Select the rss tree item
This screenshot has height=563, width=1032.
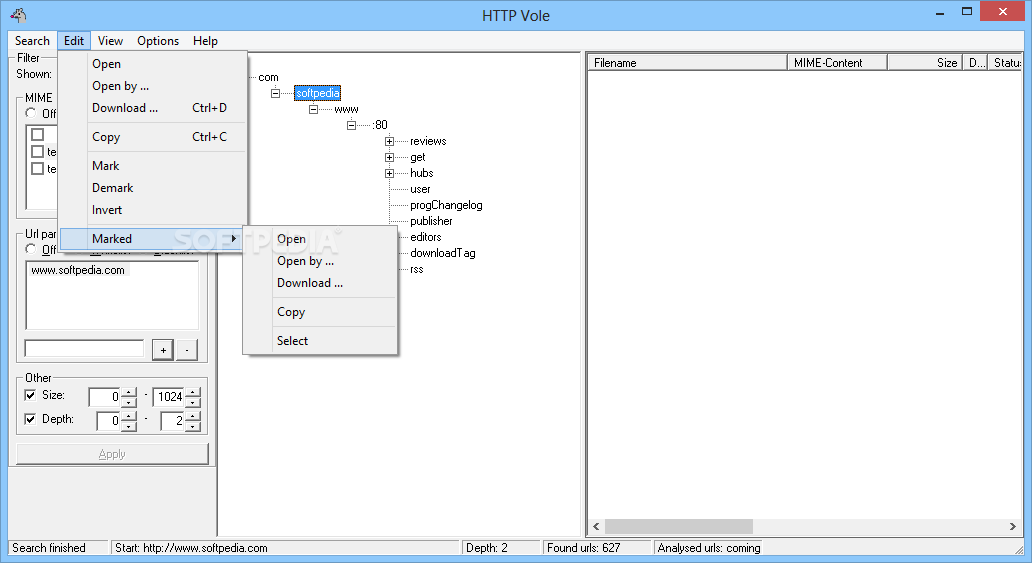point(417,269)
